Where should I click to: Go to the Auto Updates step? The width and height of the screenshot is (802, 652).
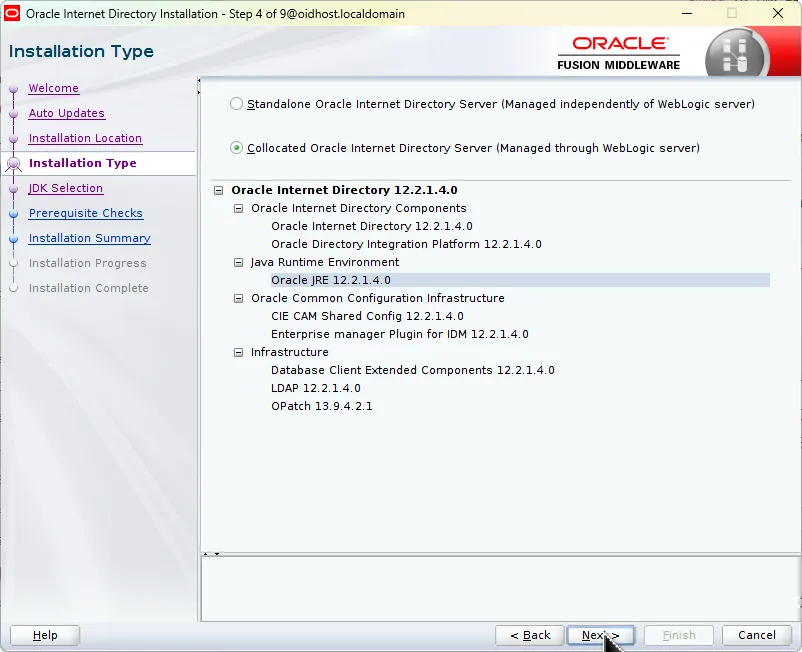66,113
